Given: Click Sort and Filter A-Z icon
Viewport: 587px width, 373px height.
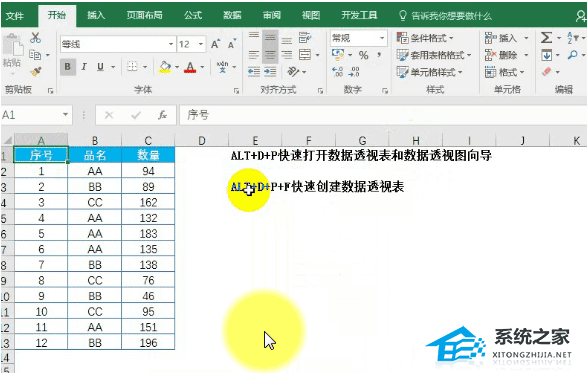Looking at the screenshot, I should tap(573, 38).
